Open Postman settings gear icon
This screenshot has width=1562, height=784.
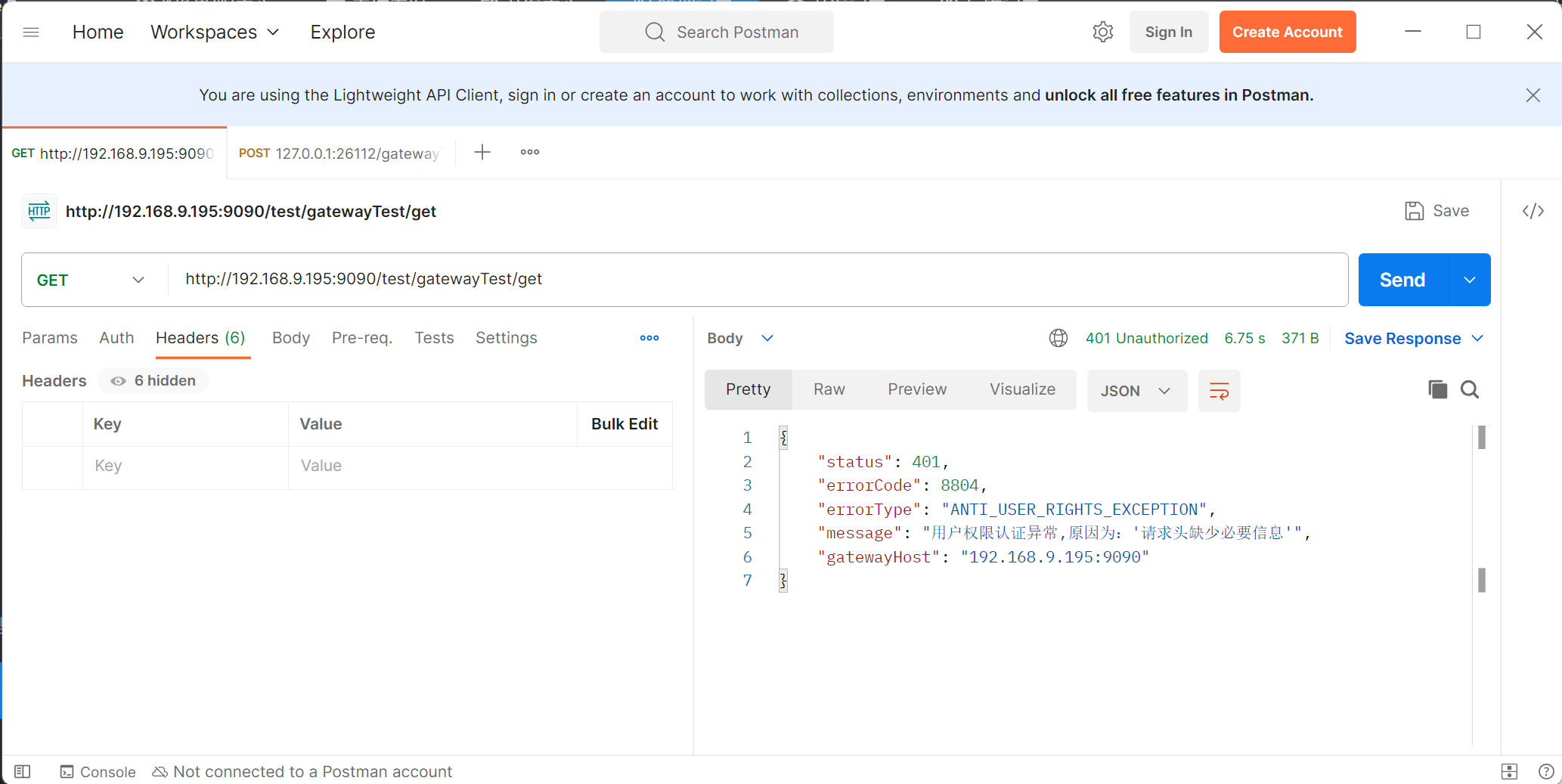(x=1103, y=32)
